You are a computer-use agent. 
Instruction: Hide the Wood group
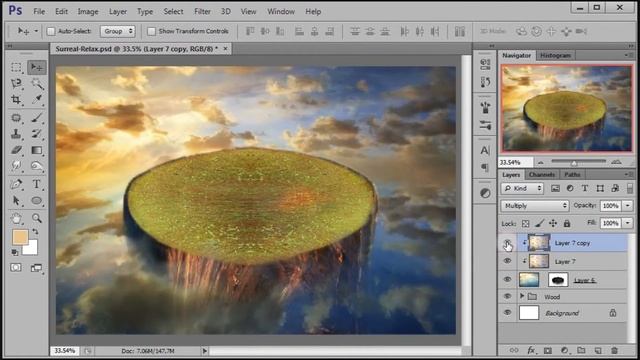(x=507, y=296)
